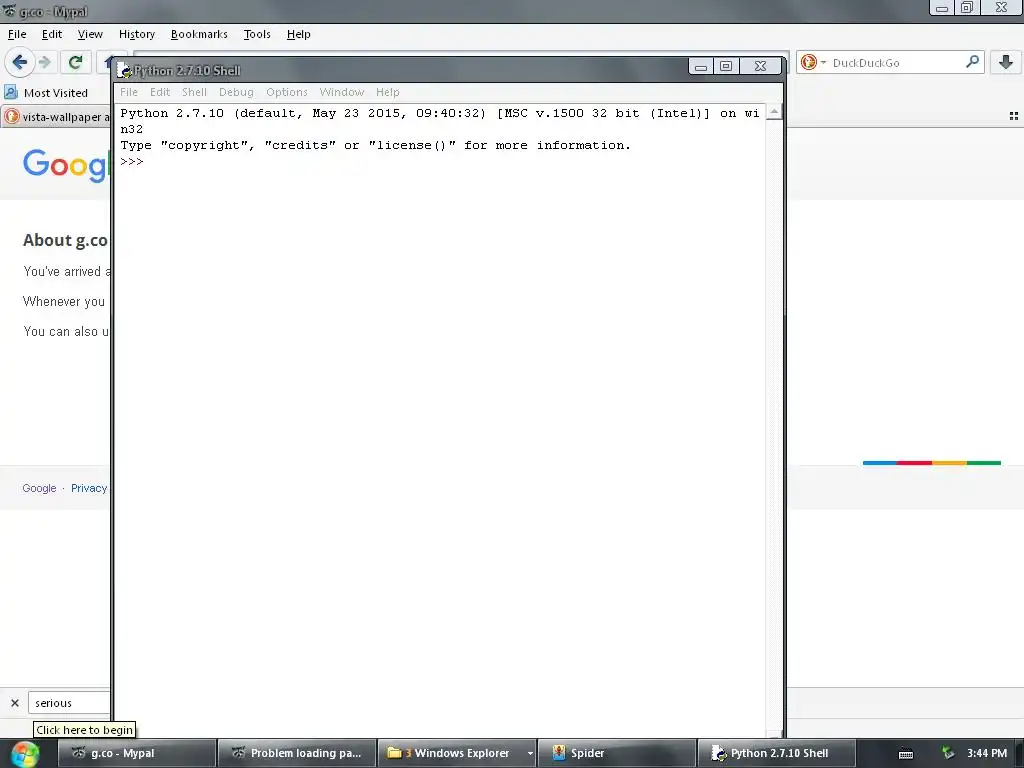Viewport: 1024px width, 768px height.
Task: Click the DuckDuckGo search magnifier icon
Action: click(972, 62)
